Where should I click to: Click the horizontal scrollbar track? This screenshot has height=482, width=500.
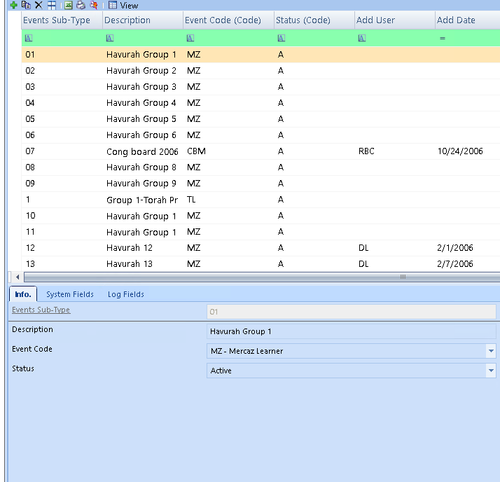pyautogui.click(x=262, y=277)
